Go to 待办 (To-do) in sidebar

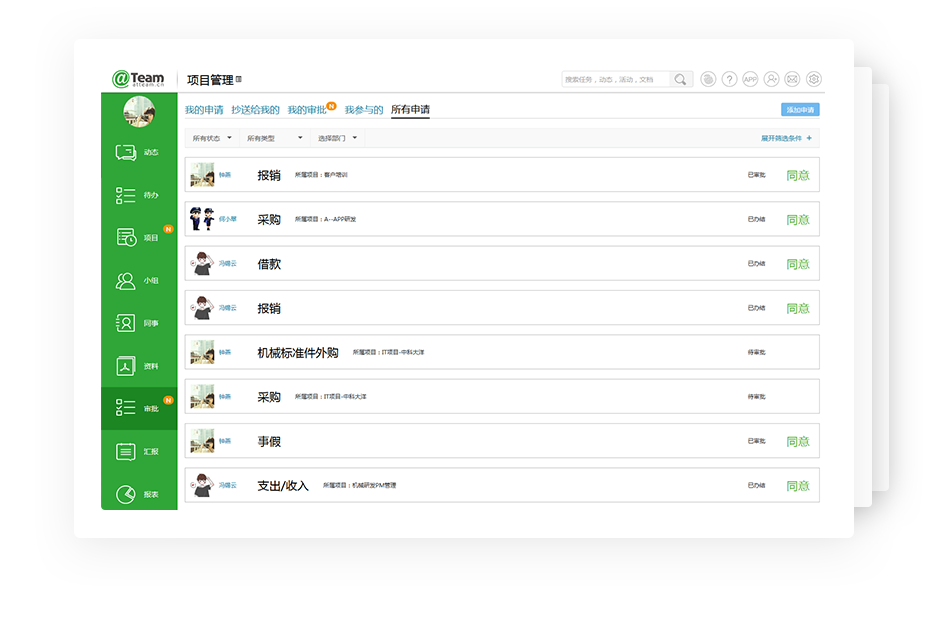pos(126,195)
